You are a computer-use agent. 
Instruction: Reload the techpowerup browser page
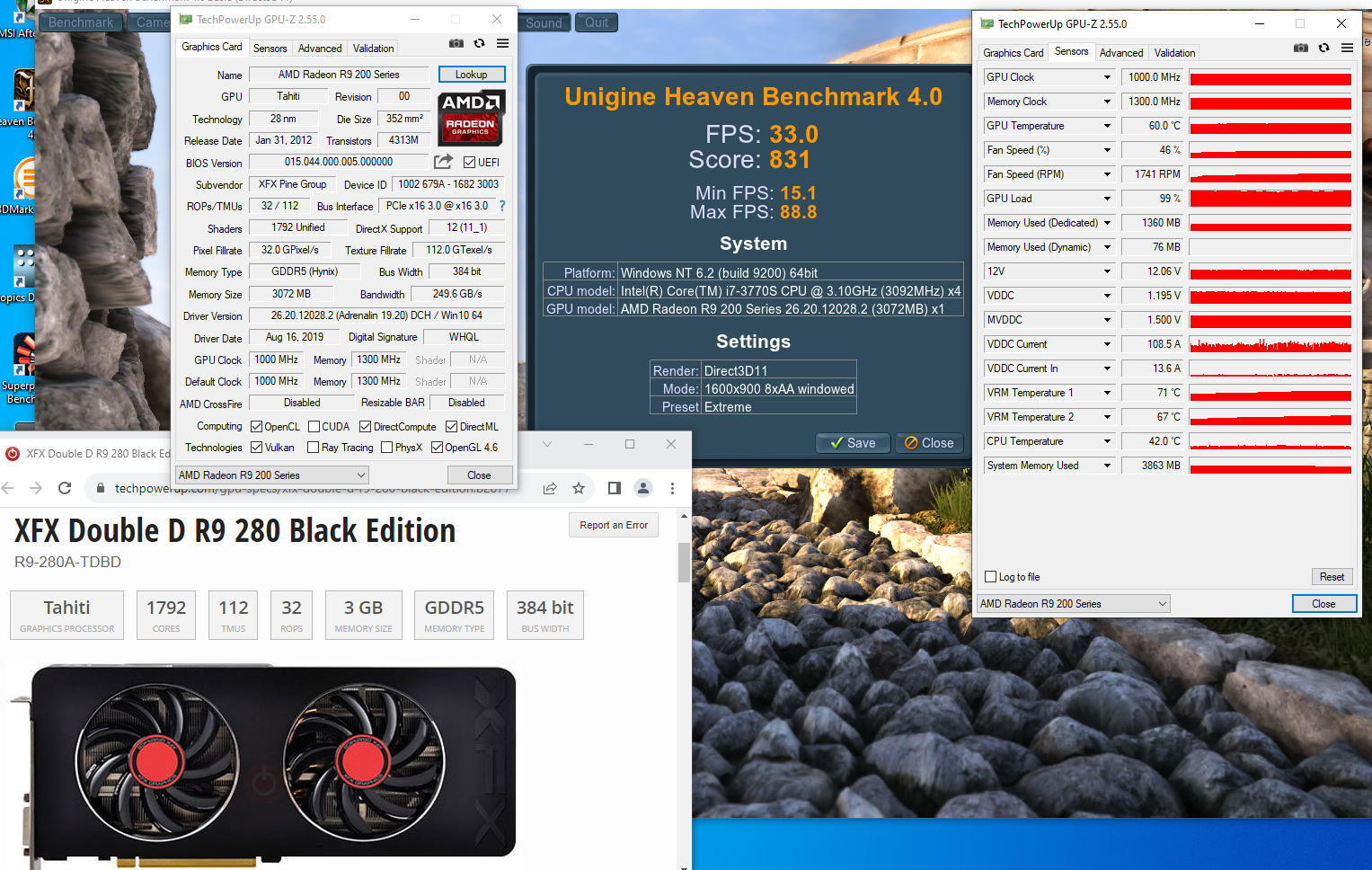65,488
